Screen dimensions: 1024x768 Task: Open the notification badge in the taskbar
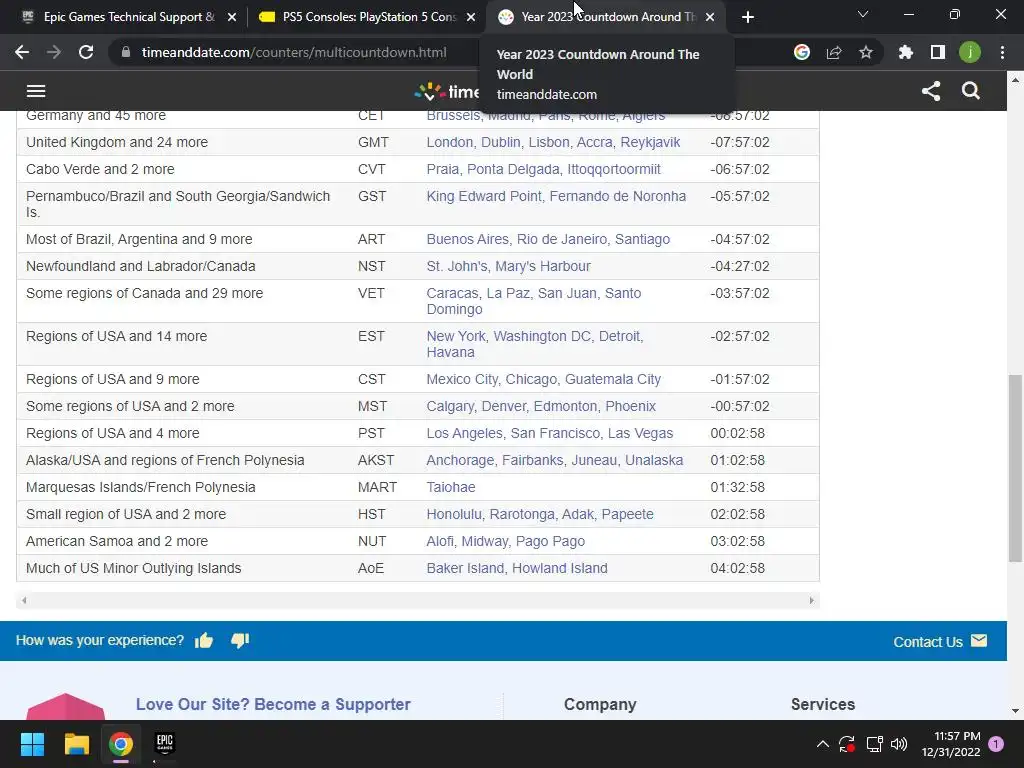pos(996,744)
